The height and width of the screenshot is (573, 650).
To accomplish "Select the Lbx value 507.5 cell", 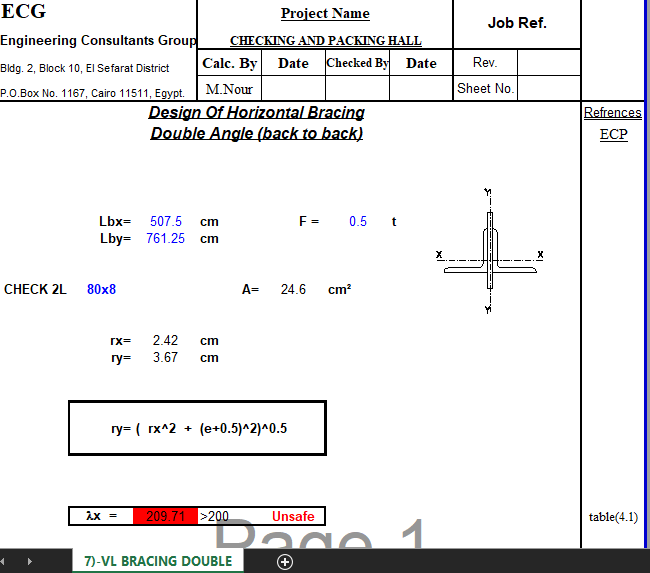I will point(165,221).
